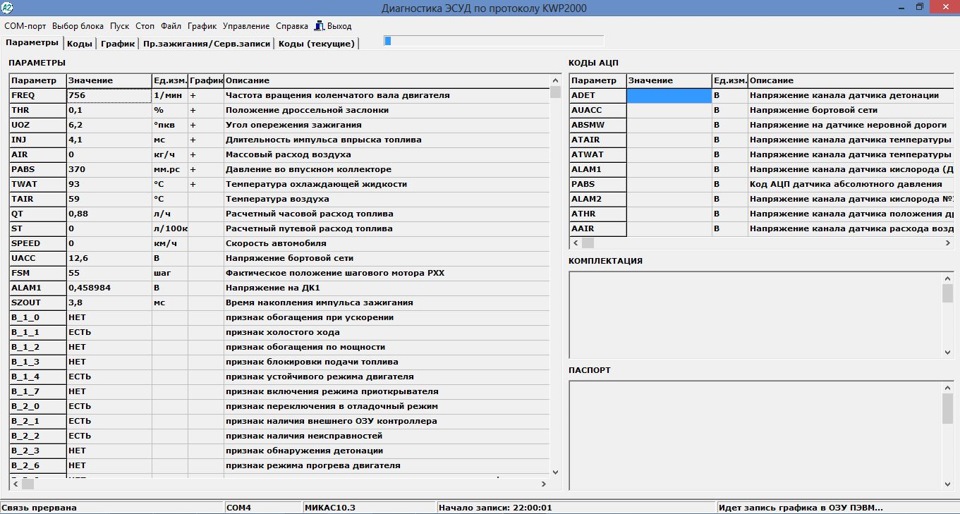Image resolution: width=960 pixels, height=514 pixels.
Task: Open the Выбор блока menu
Action: [78, 26]
